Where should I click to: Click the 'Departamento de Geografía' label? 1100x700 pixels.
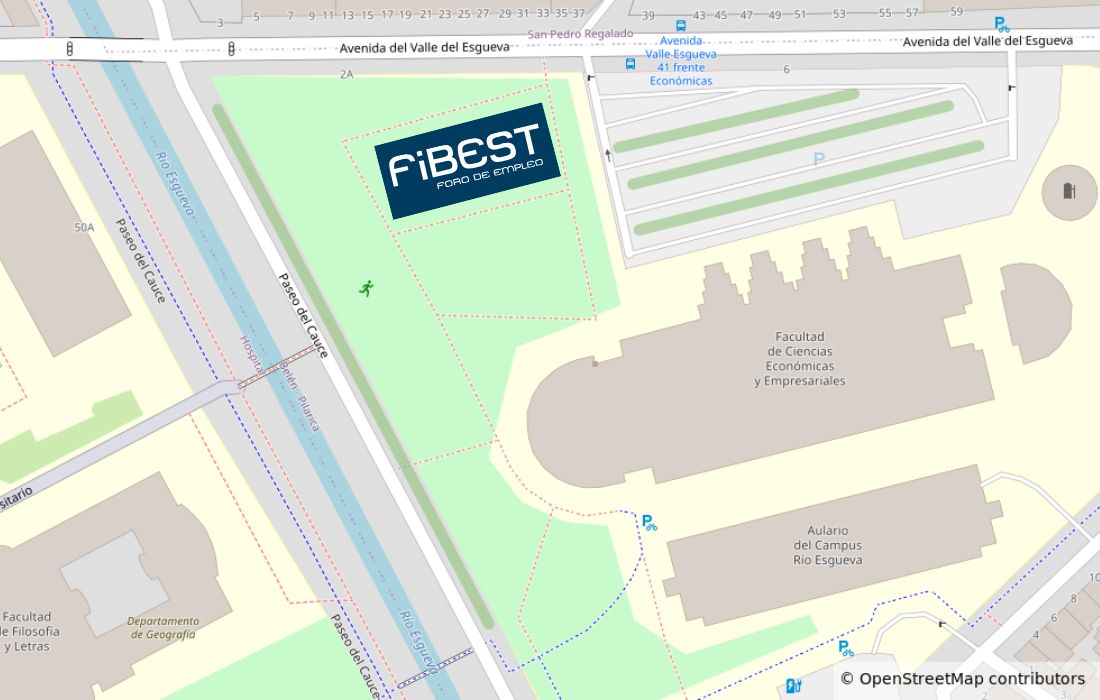click(163, 628)
